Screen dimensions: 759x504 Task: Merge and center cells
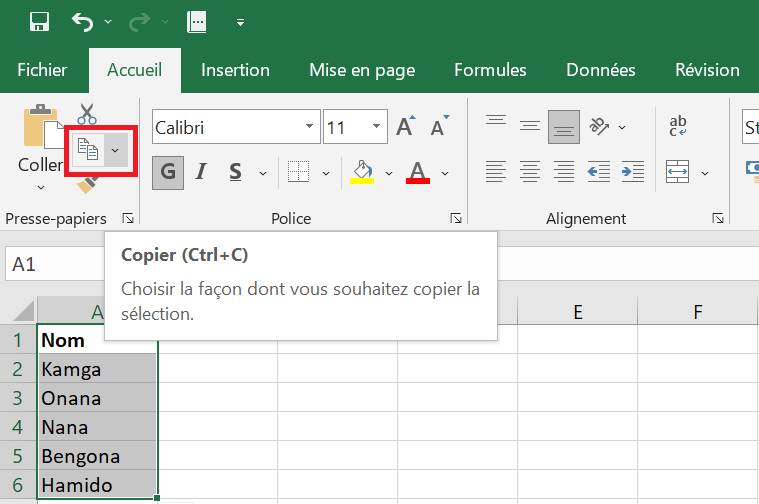pyautogui.click(x=677, y=172)
